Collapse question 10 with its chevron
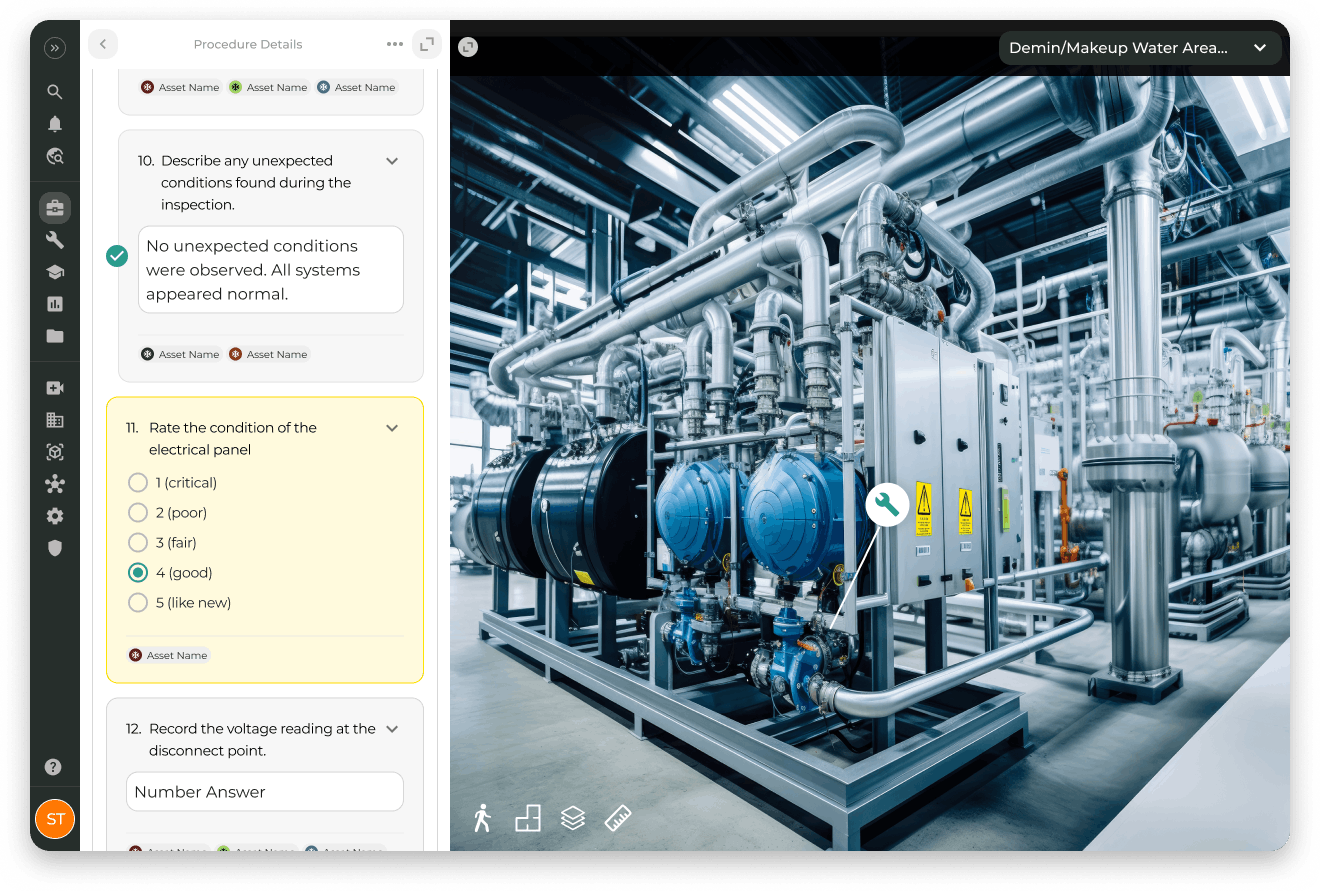Viewport: 1320px width, 891px height. pyautogui.click(x=392, y=161)
